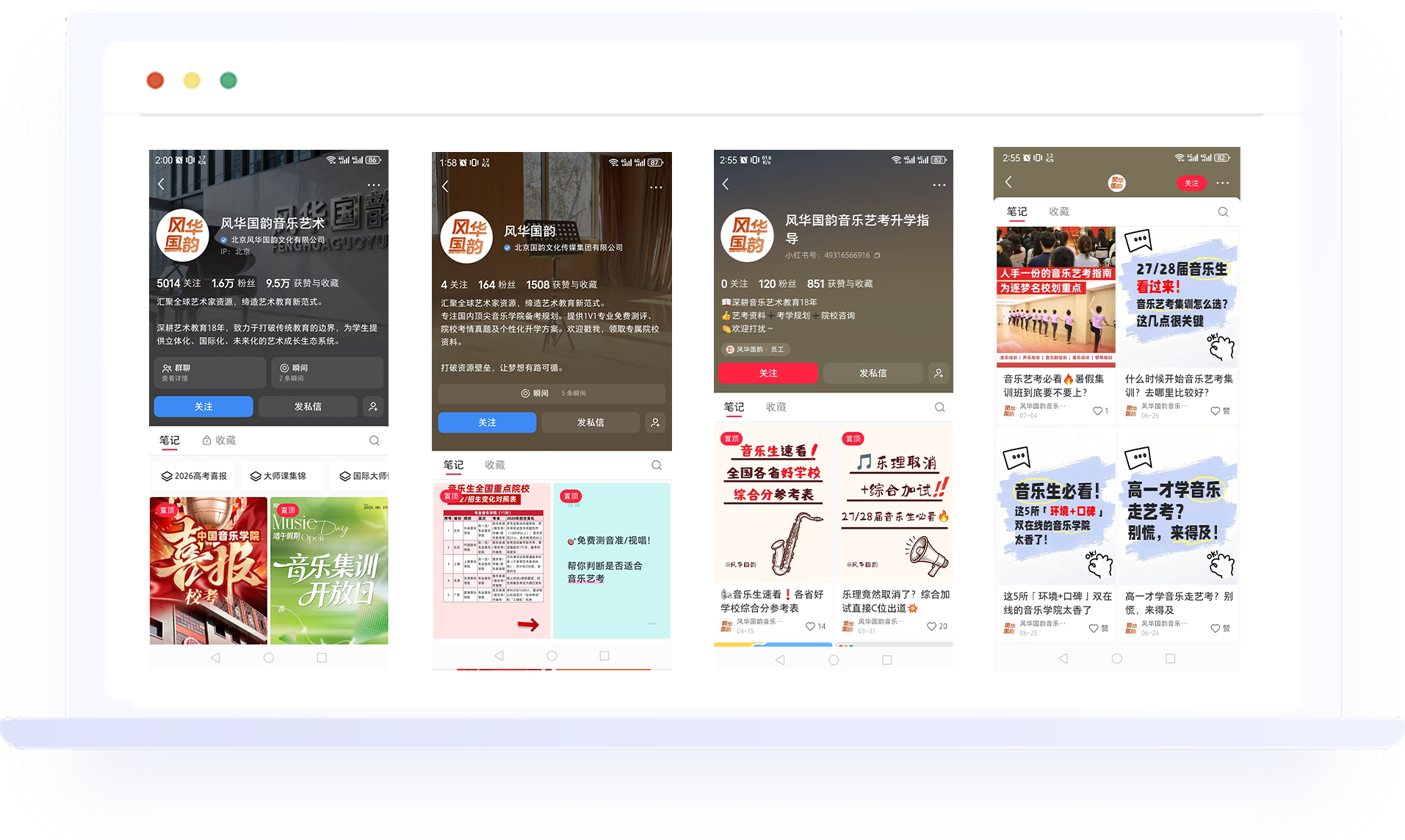Screen dimensions: 1405x840
Task: Click the 1.6万 粉丝 follower count
Action: click(234, 283)
